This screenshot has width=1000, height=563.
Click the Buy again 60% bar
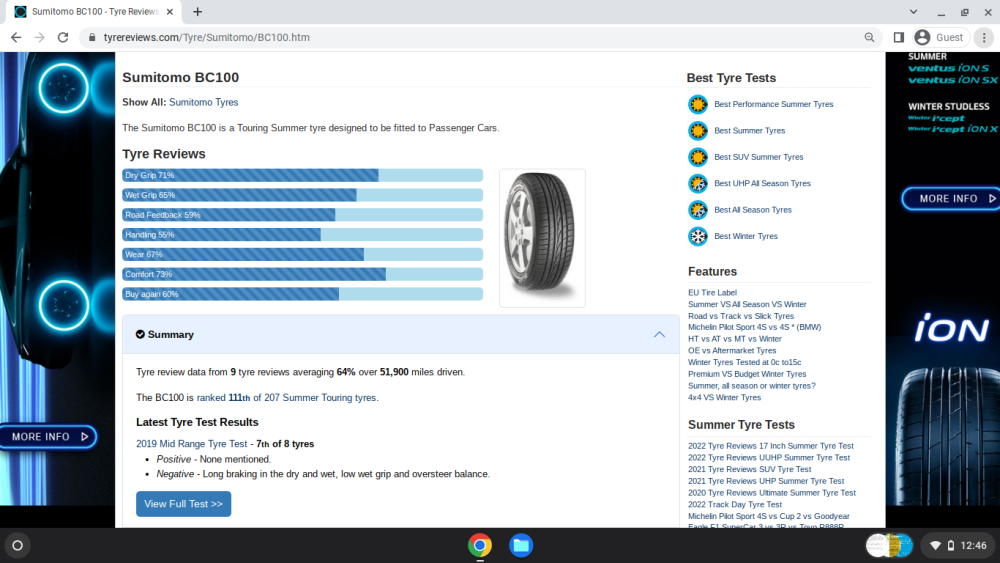[302, 294]
